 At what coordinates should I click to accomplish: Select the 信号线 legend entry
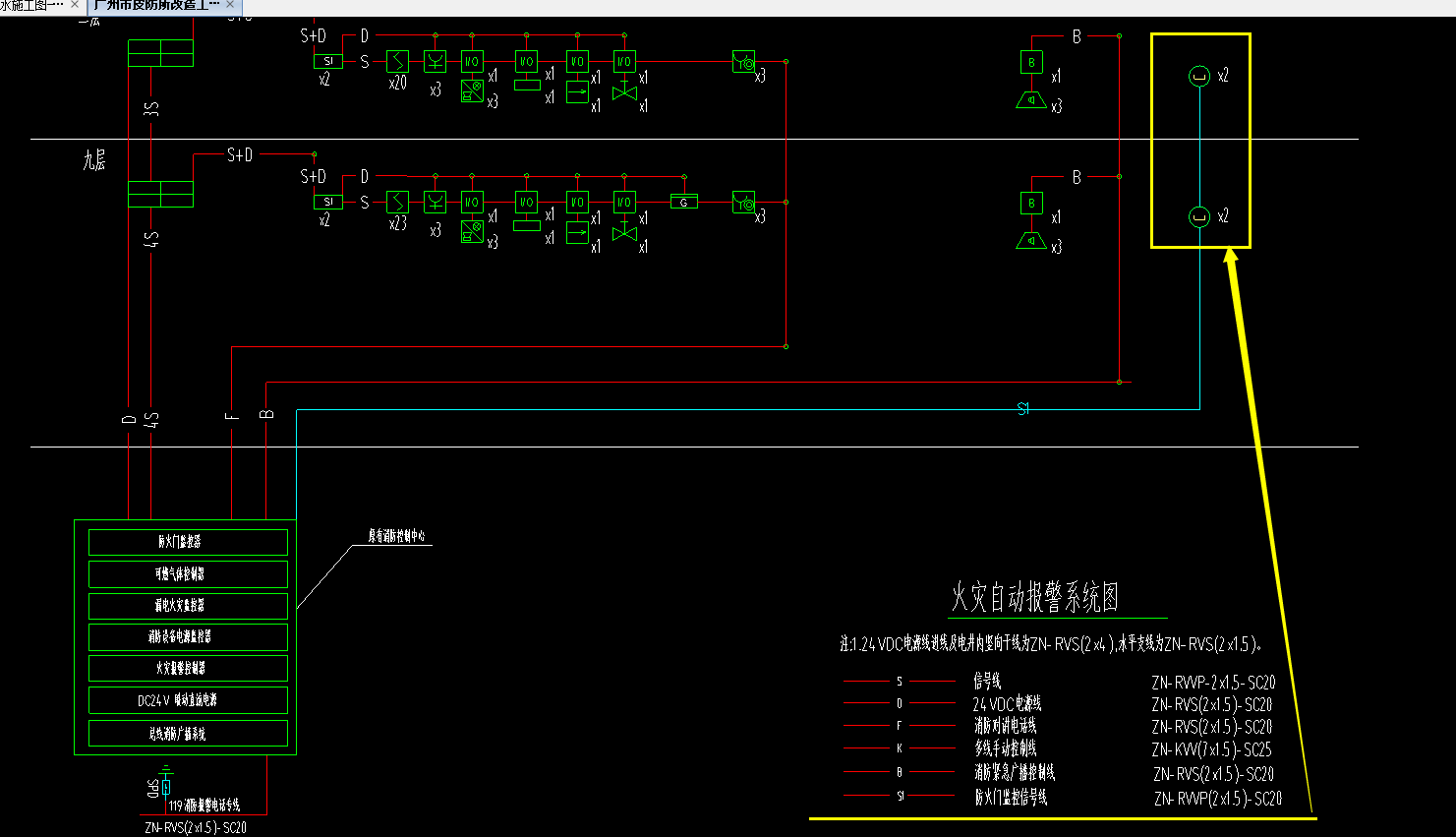(987, 681)
